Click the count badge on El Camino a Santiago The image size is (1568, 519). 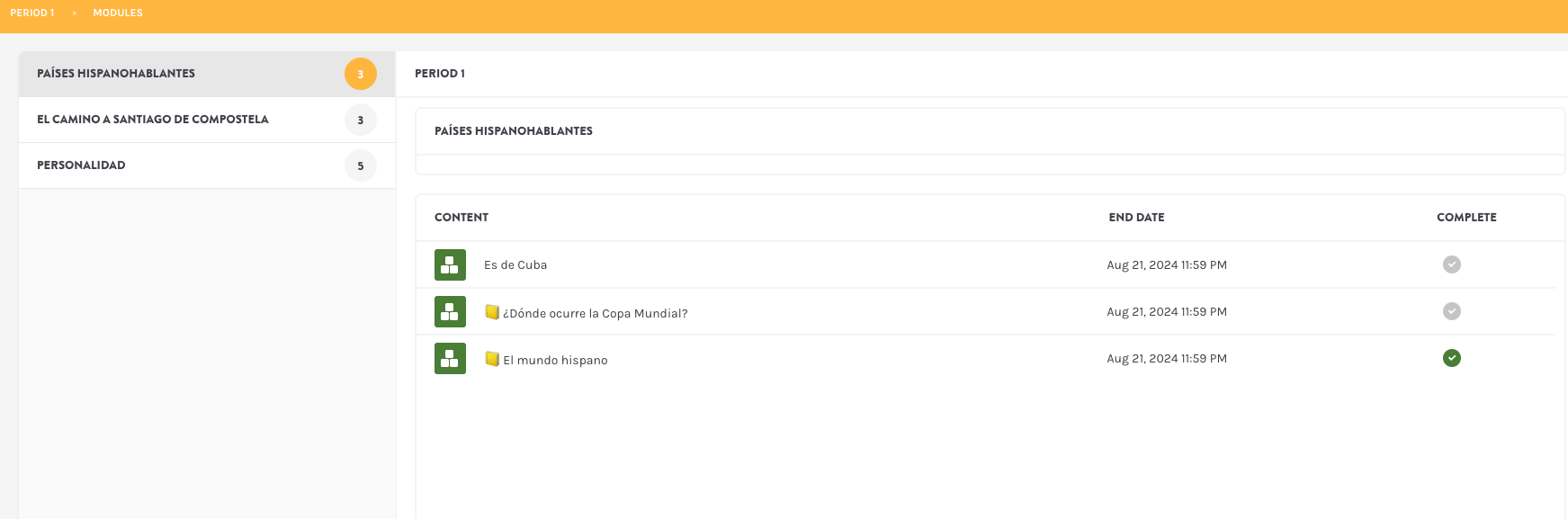[x=361, y=120]
